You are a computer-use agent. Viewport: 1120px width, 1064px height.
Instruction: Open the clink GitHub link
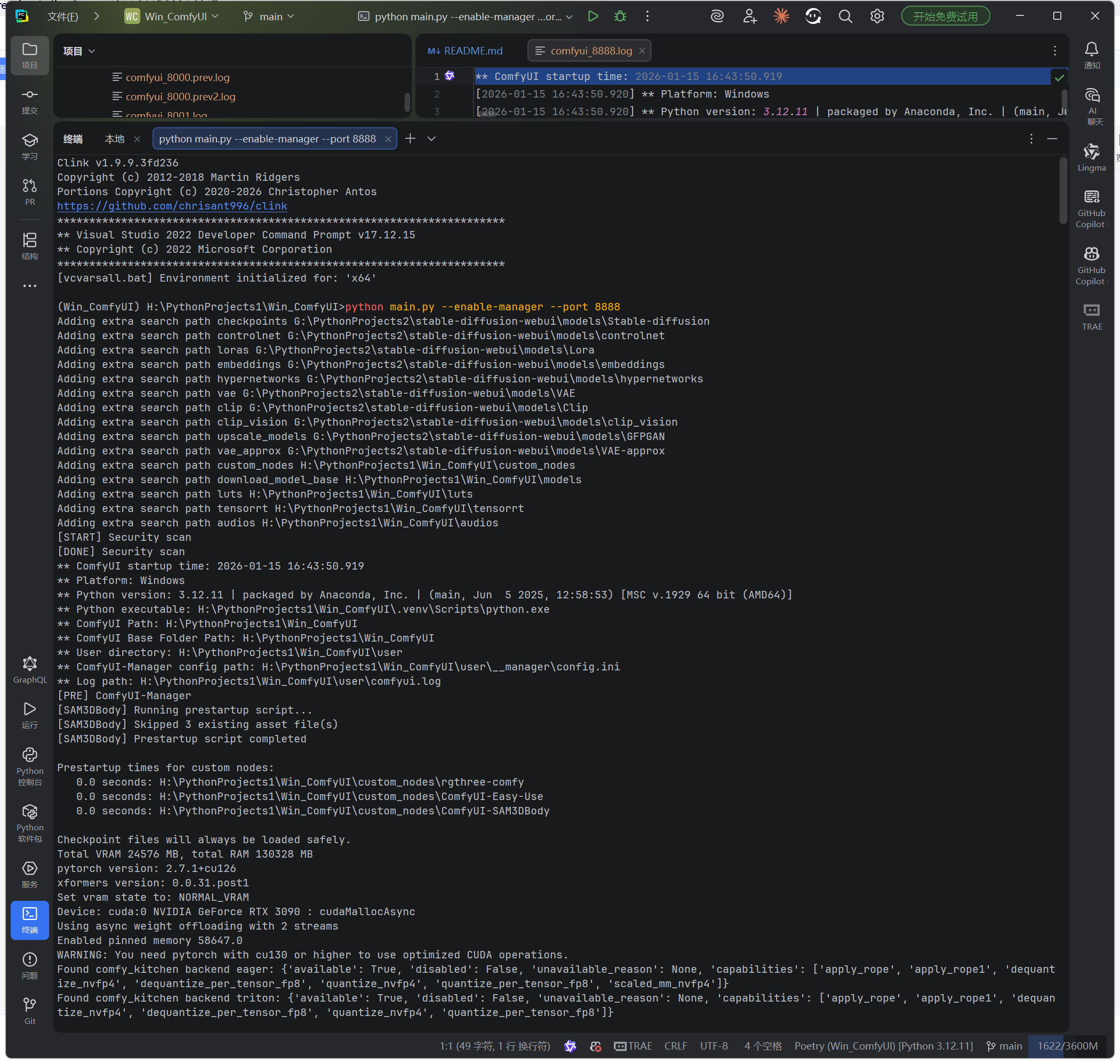point(172,206)
